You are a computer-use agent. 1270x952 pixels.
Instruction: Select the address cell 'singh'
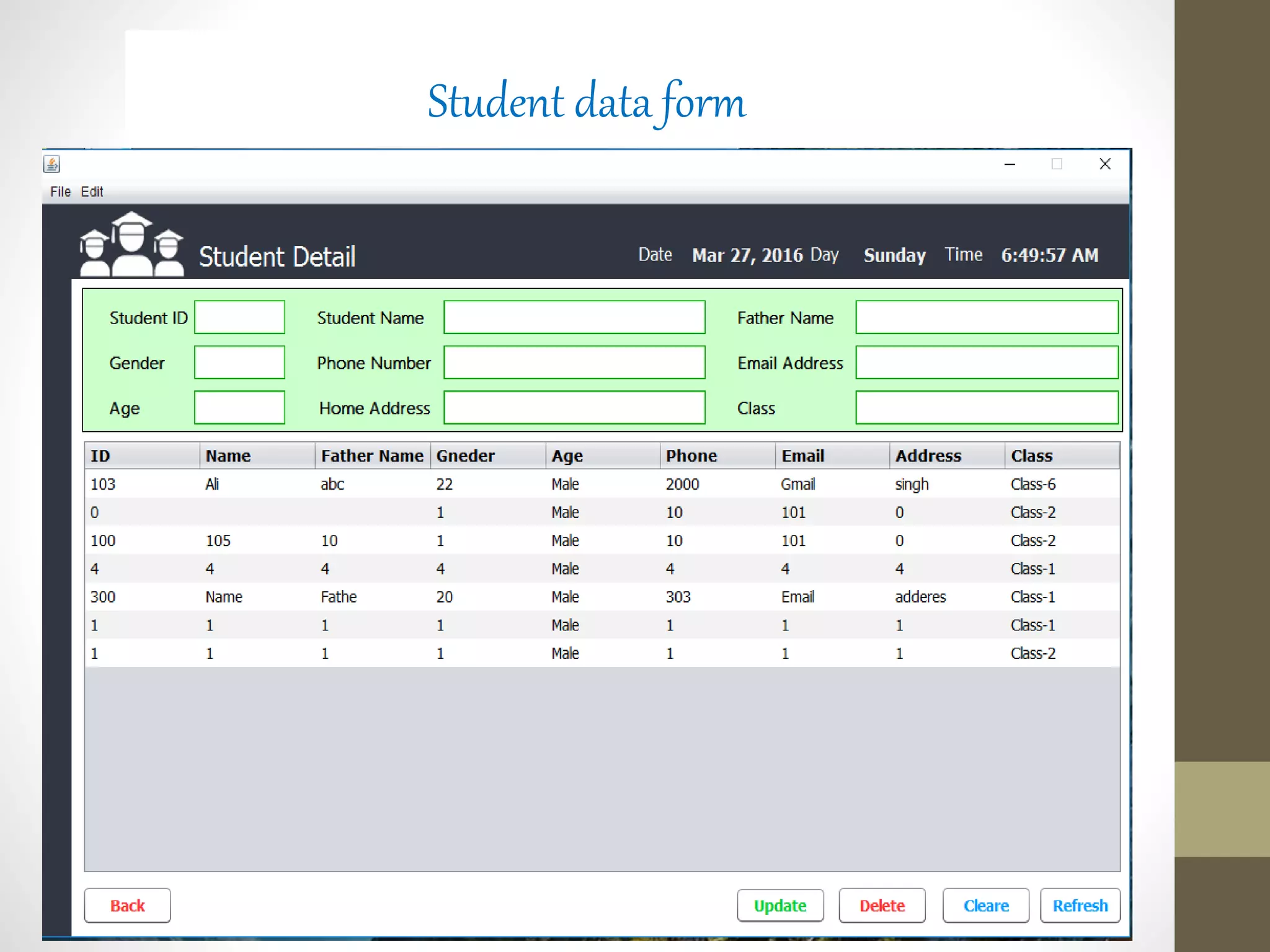tap(947, 484)
